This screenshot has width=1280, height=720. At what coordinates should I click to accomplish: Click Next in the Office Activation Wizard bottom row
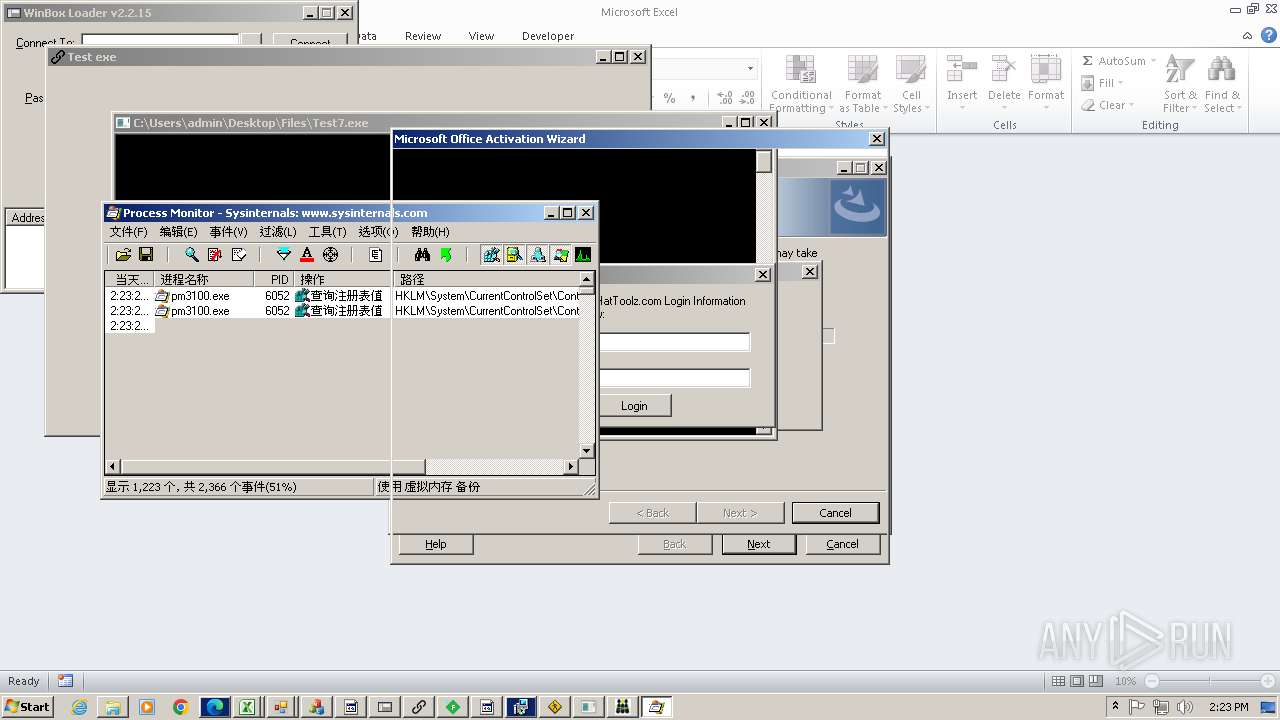point(759,544)
